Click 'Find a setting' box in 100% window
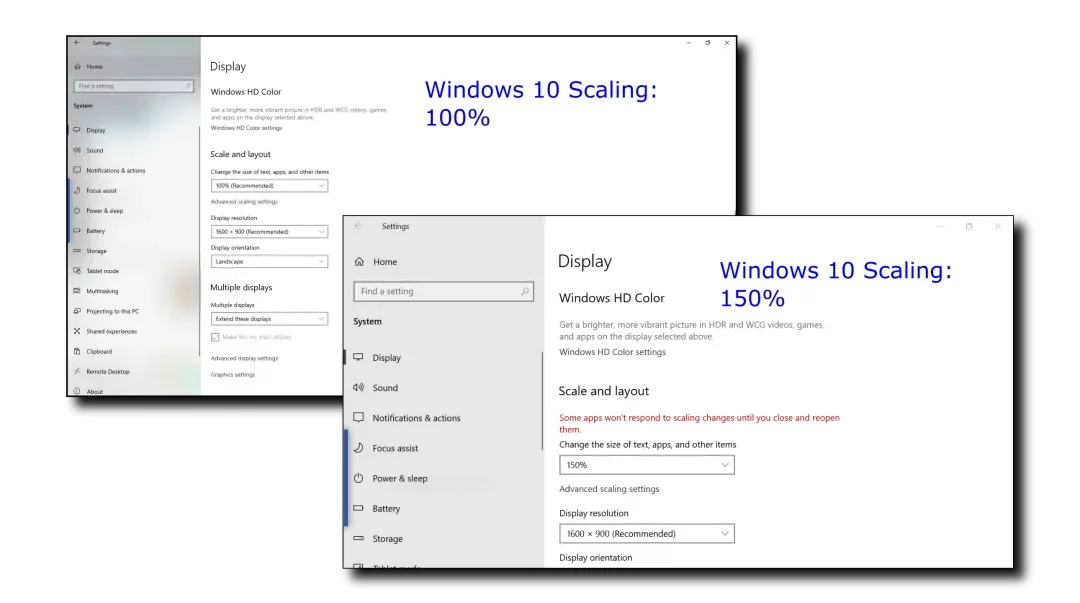Screen dimensions: 1080x603 134,86
